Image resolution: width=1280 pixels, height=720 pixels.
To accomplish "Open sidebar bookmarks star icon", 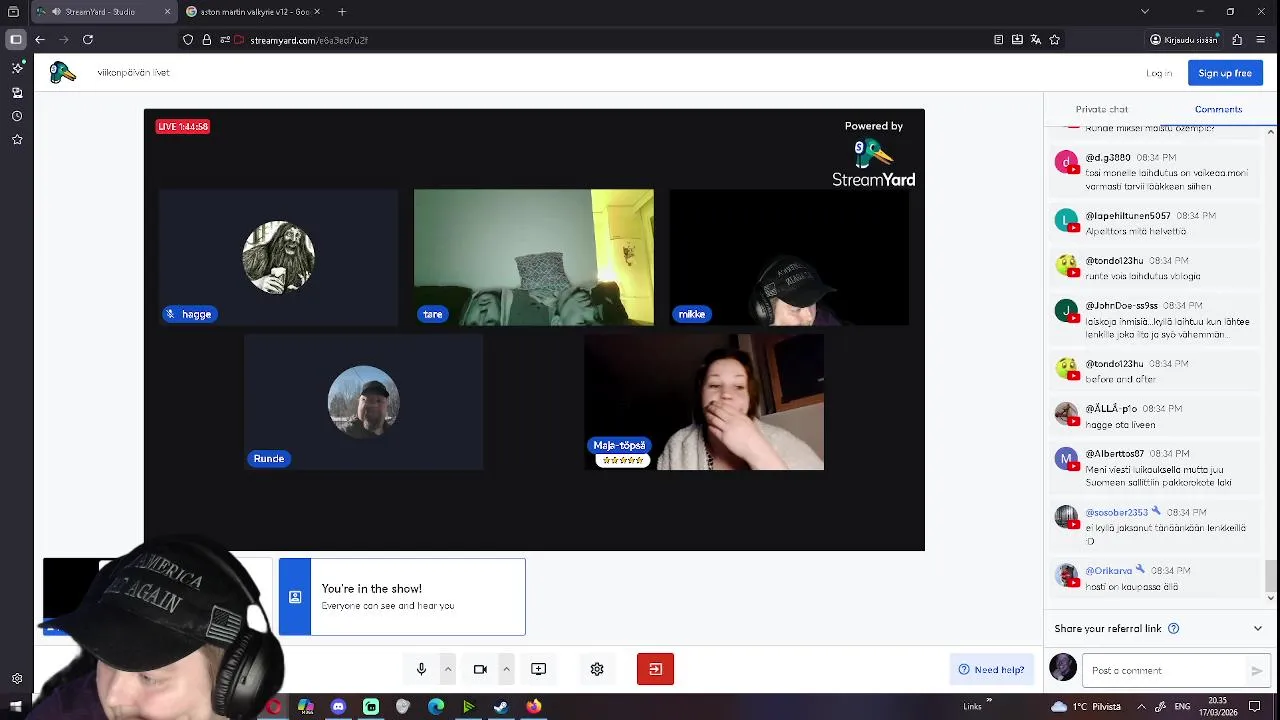I will [x=17, y=140].
